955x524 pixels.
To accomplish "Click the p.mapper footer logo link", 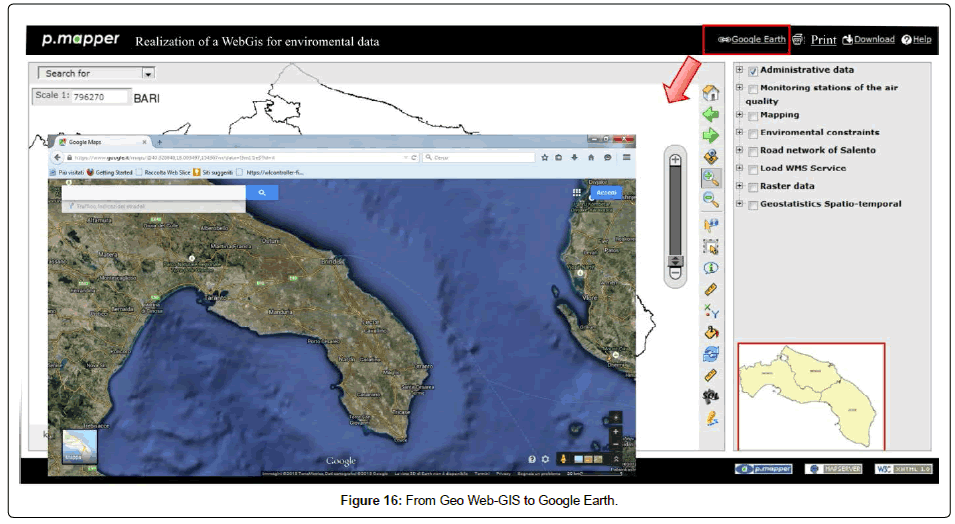I will [764, 469].
